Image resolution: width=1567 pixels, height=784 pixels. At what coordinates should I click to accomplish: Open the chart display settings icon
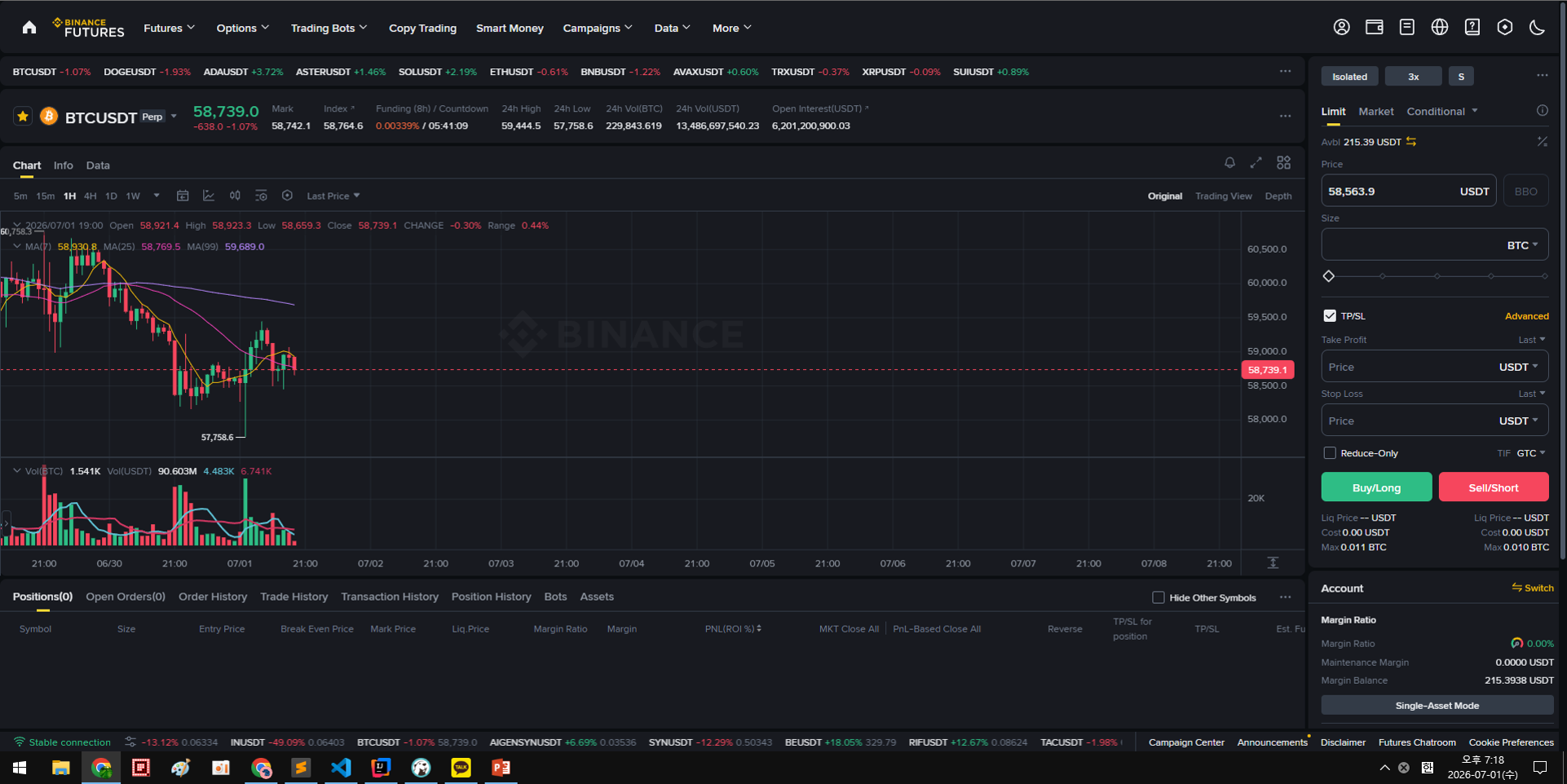261,196
